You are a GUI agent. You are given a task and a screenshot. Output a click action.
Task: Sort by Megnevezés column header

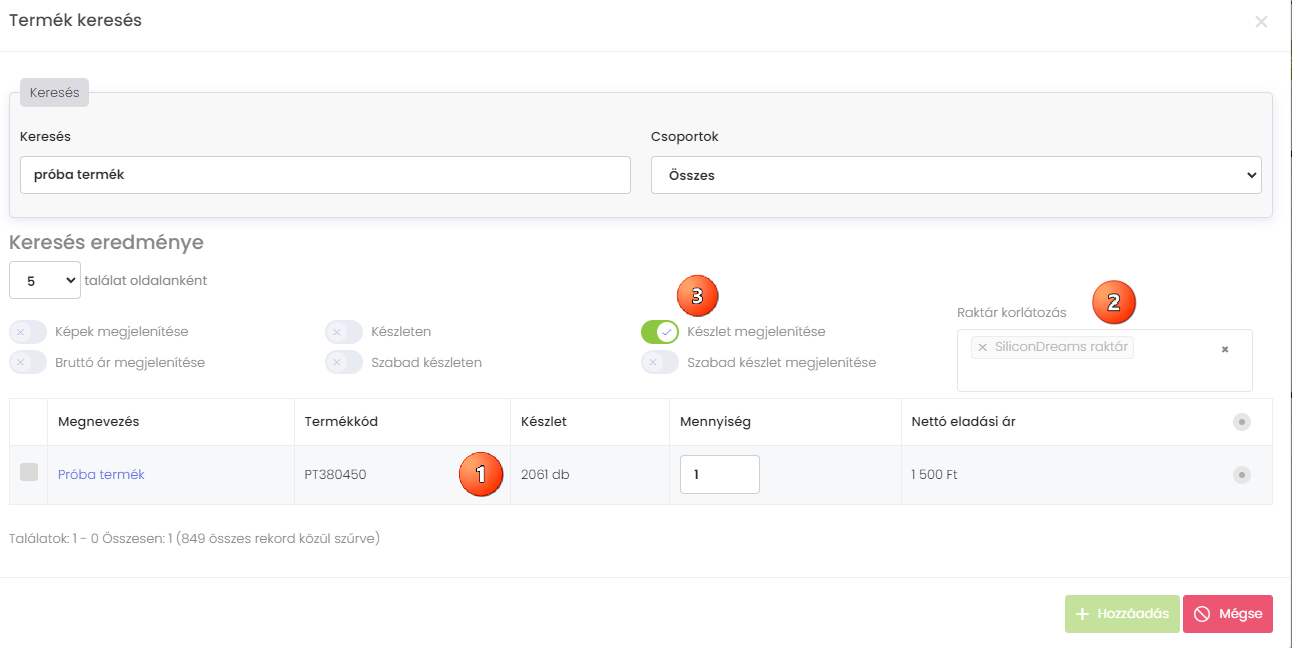(99, 422)
